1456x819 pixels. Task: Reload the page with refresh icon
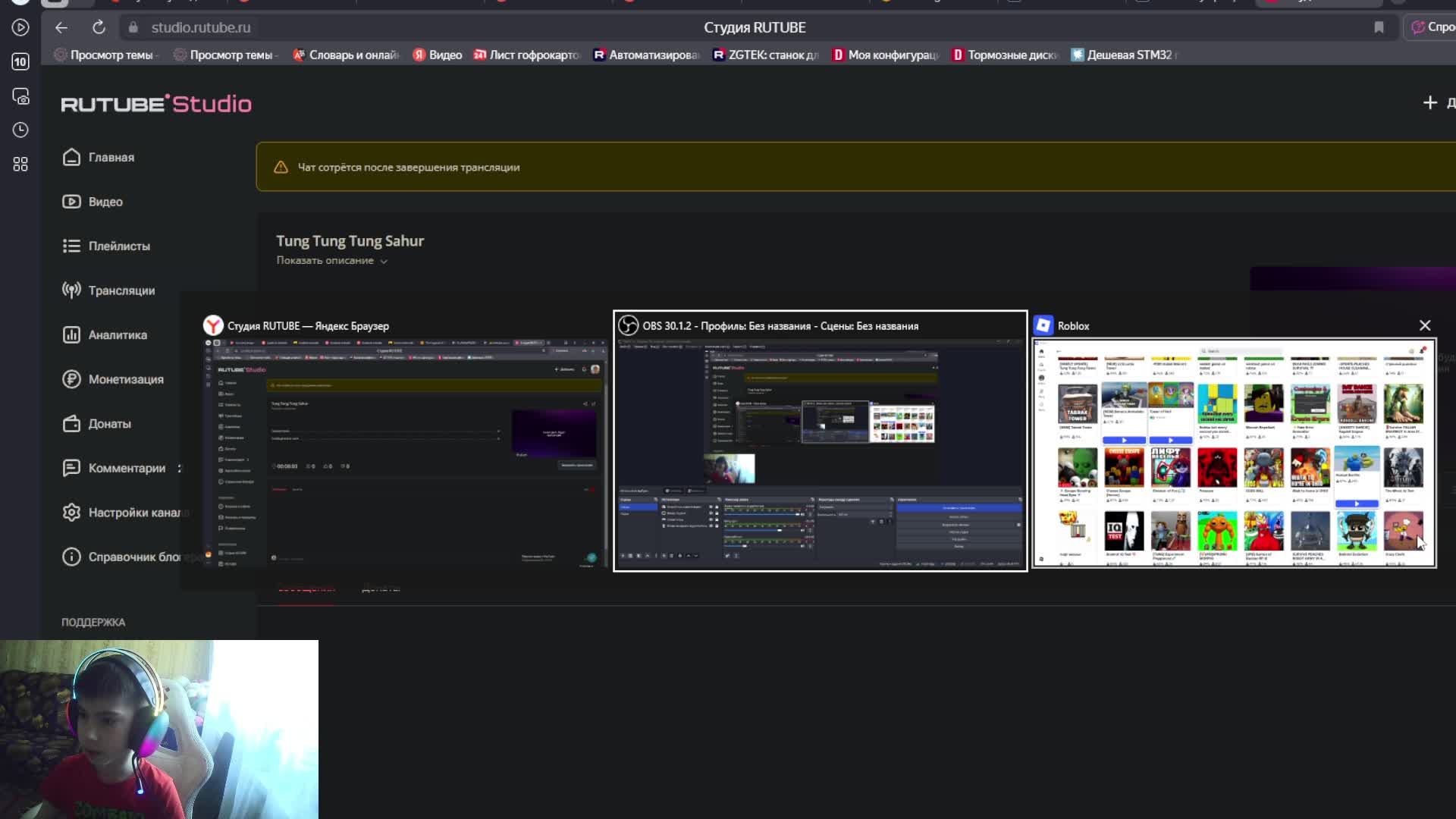pos(99,27)
